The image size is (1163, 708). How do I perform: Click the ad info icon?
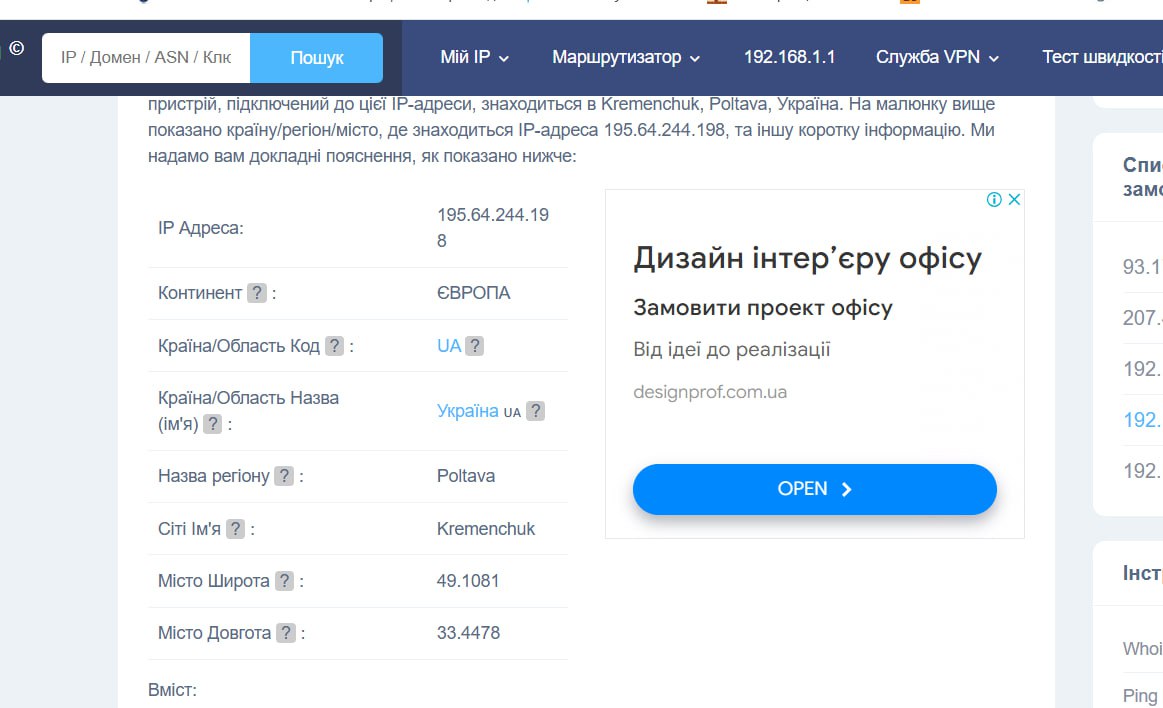click(994, 199)
